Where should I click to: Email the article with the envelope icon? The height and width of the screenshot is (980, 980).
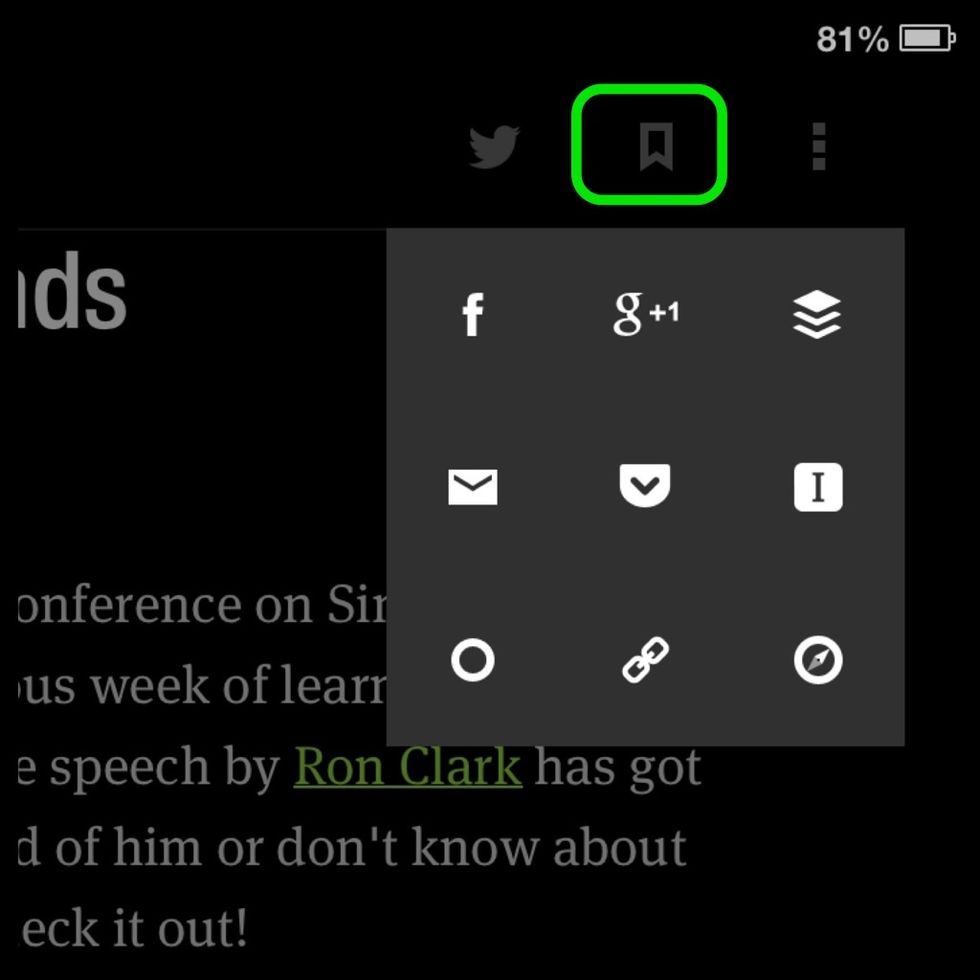point(473,487)
